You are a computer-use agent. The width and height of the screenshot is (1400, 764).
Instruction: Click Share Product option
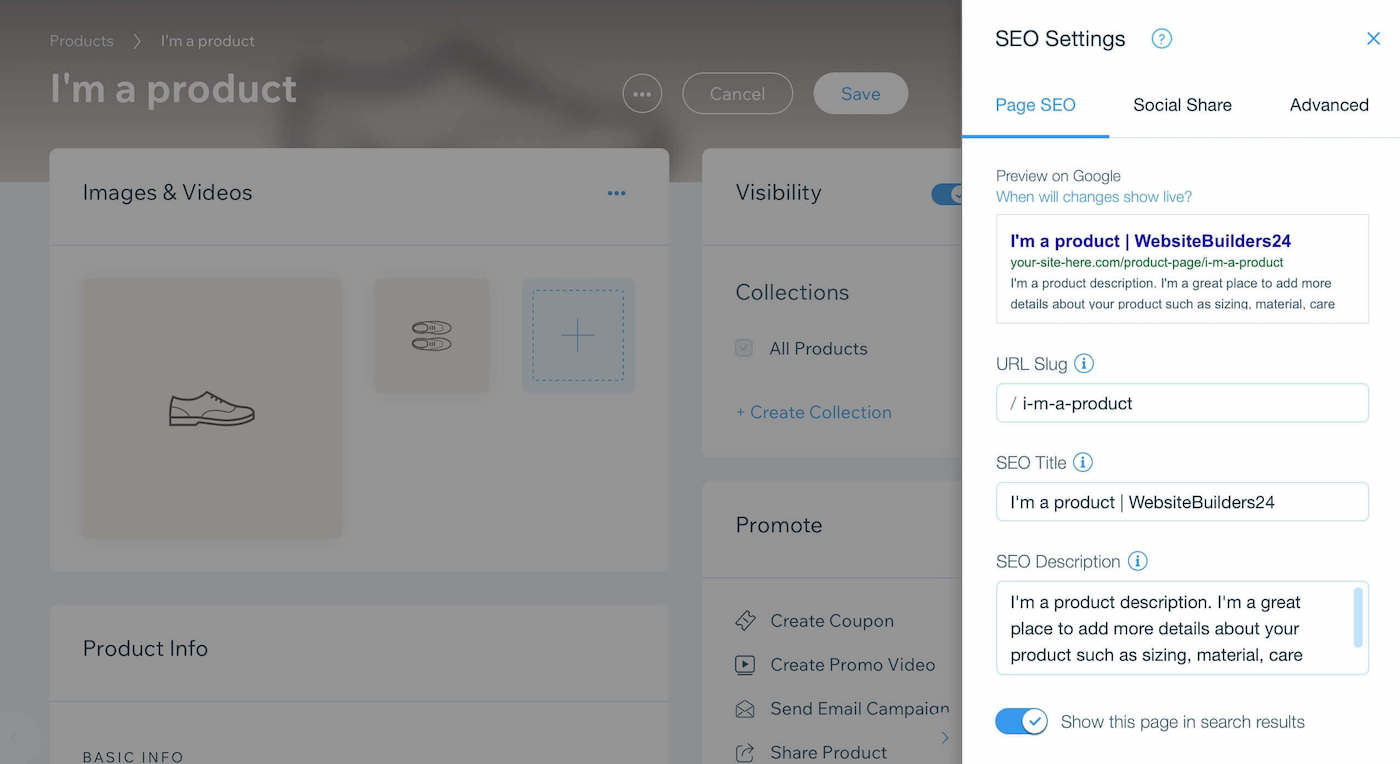[x=829, y=752]
